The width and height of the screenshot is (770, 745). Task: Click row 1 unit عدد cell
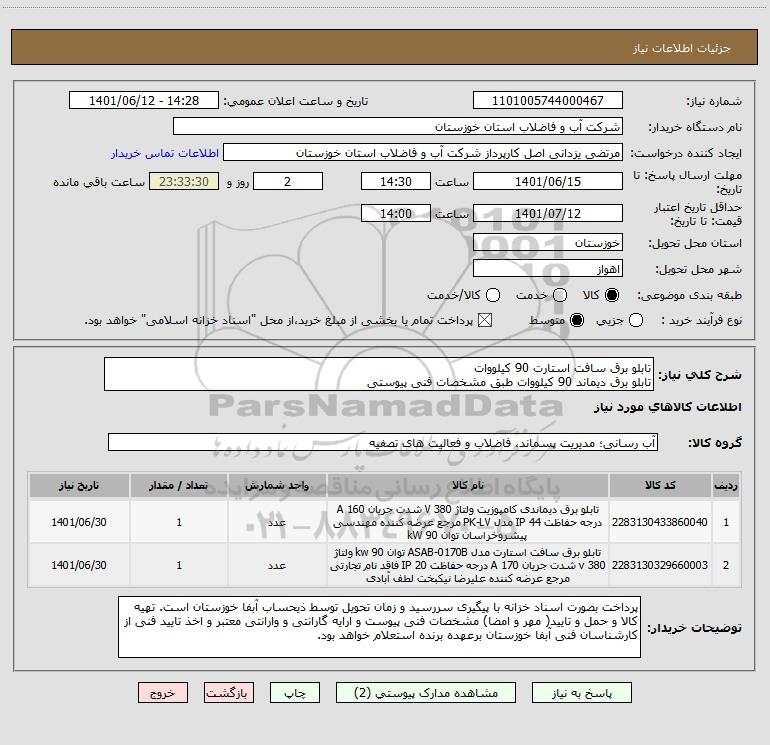click(277, 522)
